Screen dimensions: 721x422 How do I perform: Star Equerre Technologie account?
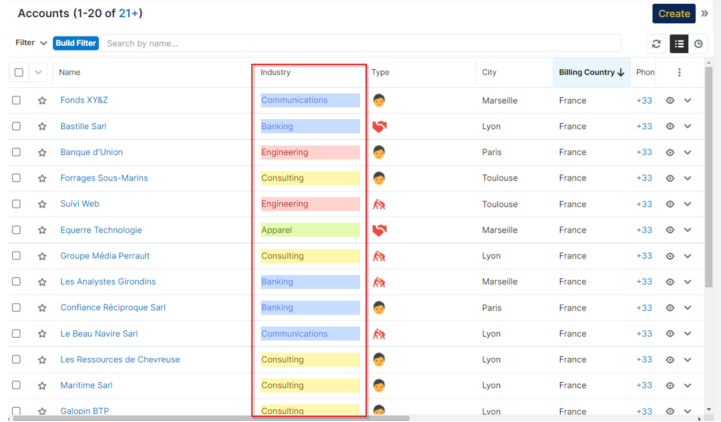point(42,230)
